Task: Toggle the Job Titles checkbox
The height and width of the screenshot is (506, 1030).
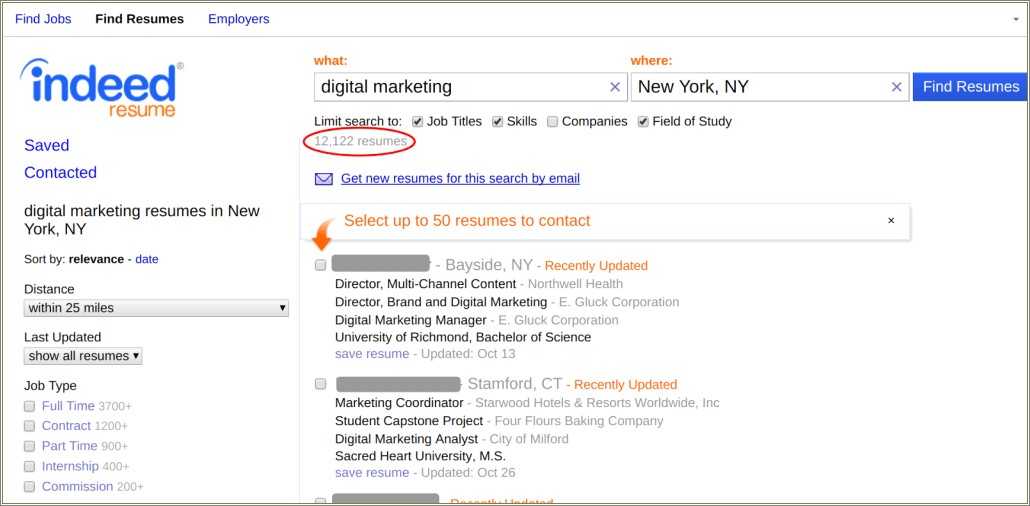Action: pyautogui.click(x=417, y=122)
